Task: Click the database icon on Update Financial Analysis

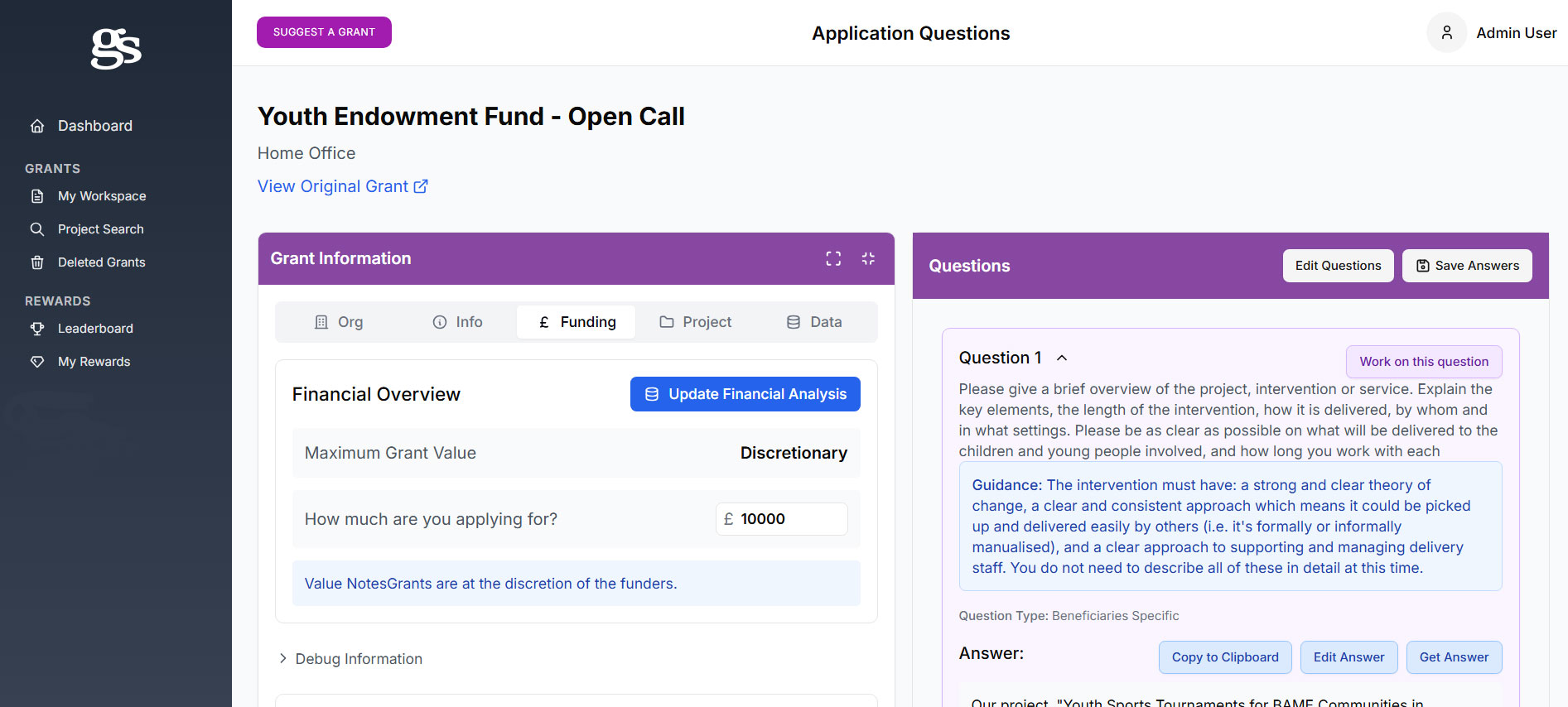Action: click(x=652, y=394)
